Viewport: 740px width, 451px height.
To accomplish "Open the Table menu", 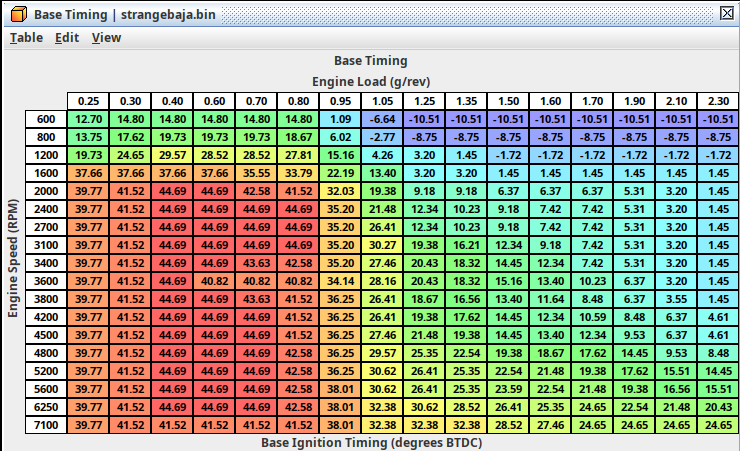I will (26, 38).
